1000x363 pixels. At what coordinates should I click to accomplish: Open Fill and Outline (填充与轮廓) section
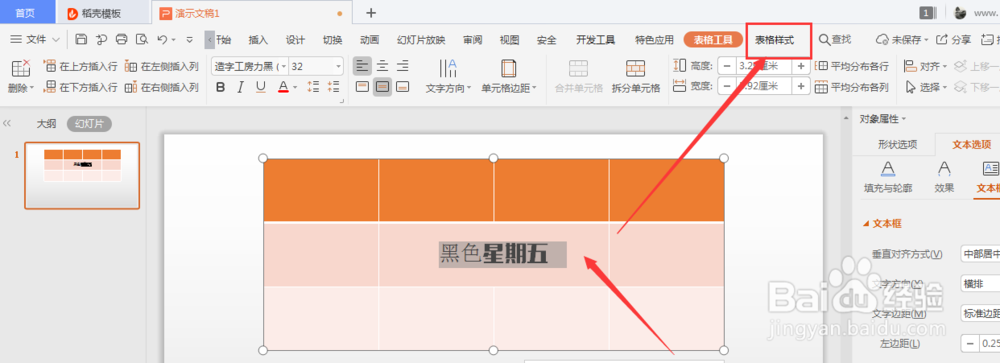[887, 177]
